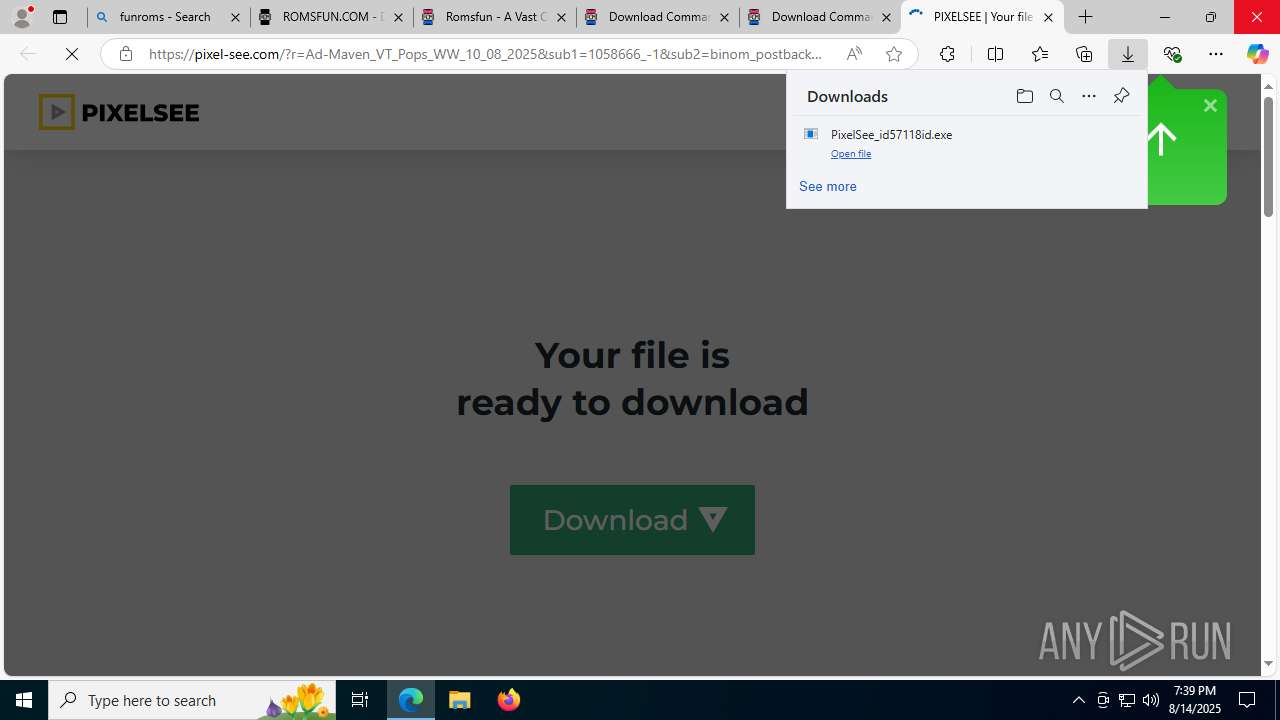Open the notification center
Viewport: 1280px width, 720px height.
tap(1248, 700)
